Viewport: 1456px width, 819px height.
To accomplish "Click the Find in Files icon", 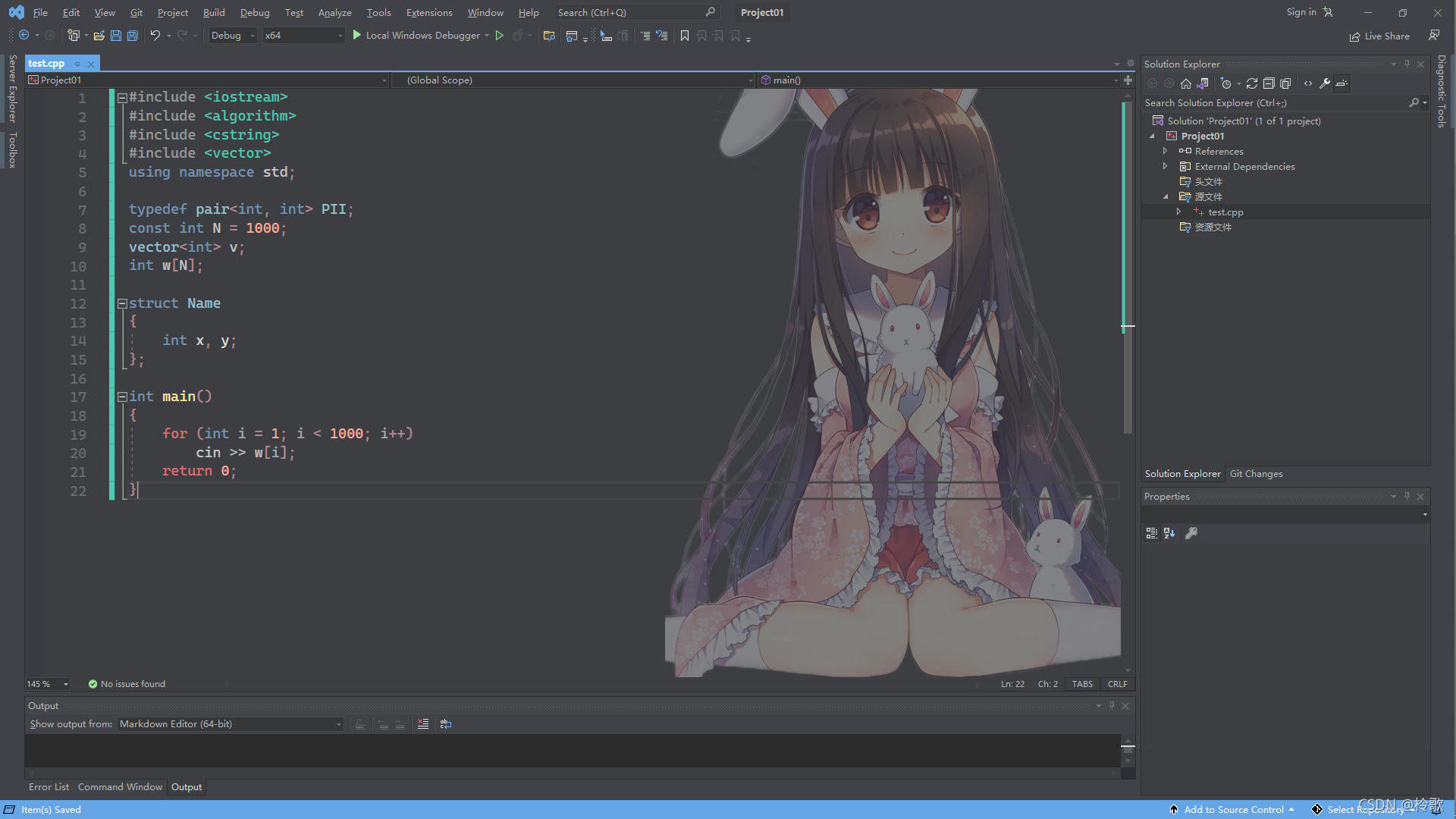I will pos(549,35).
